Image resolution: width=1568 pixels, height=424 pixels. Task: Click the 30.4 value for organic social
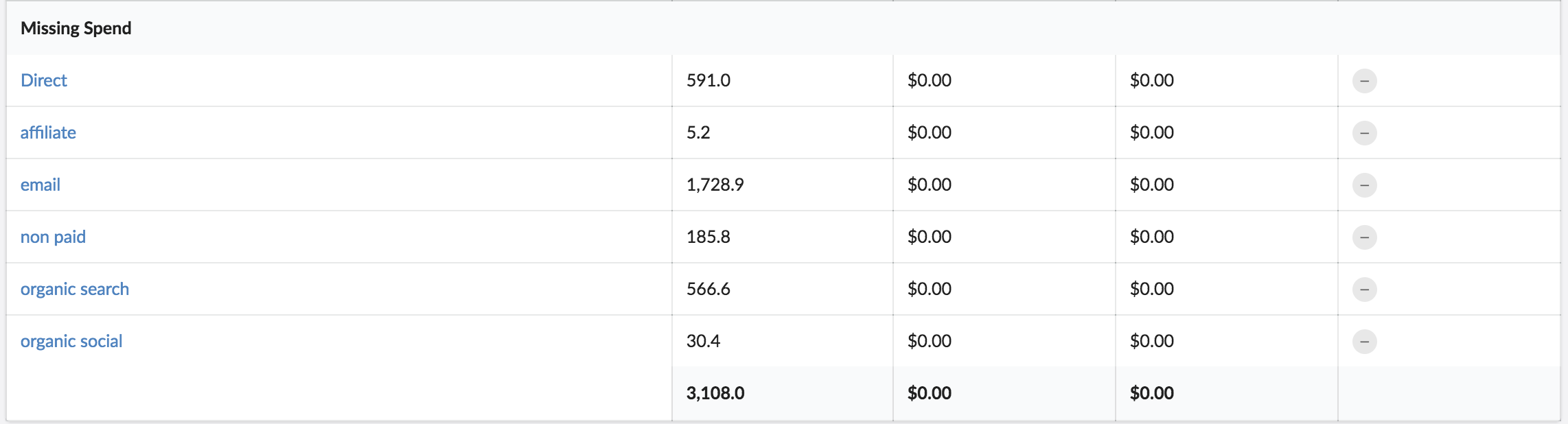tap(704, 341)
